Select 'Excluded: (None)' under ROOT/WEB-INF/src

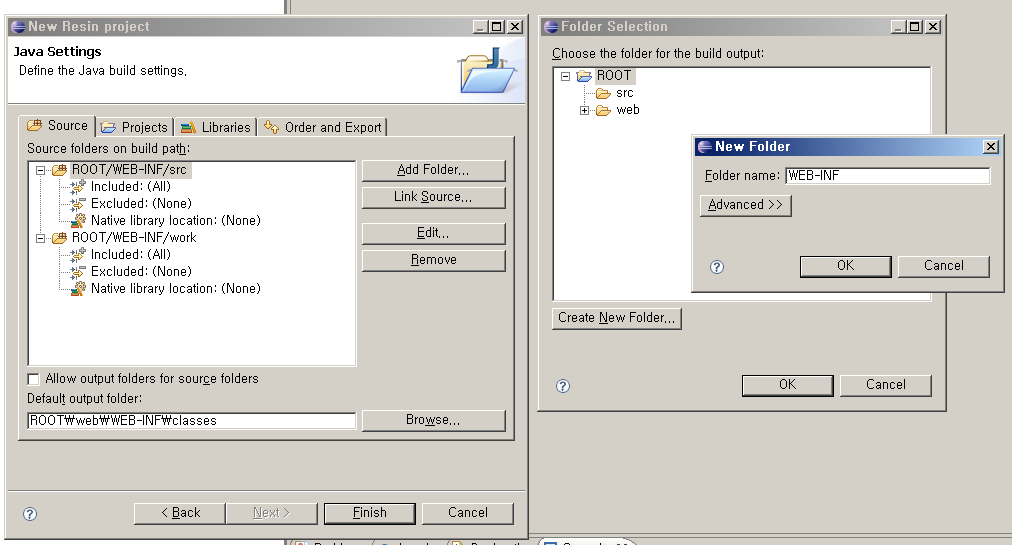[141, 204]
